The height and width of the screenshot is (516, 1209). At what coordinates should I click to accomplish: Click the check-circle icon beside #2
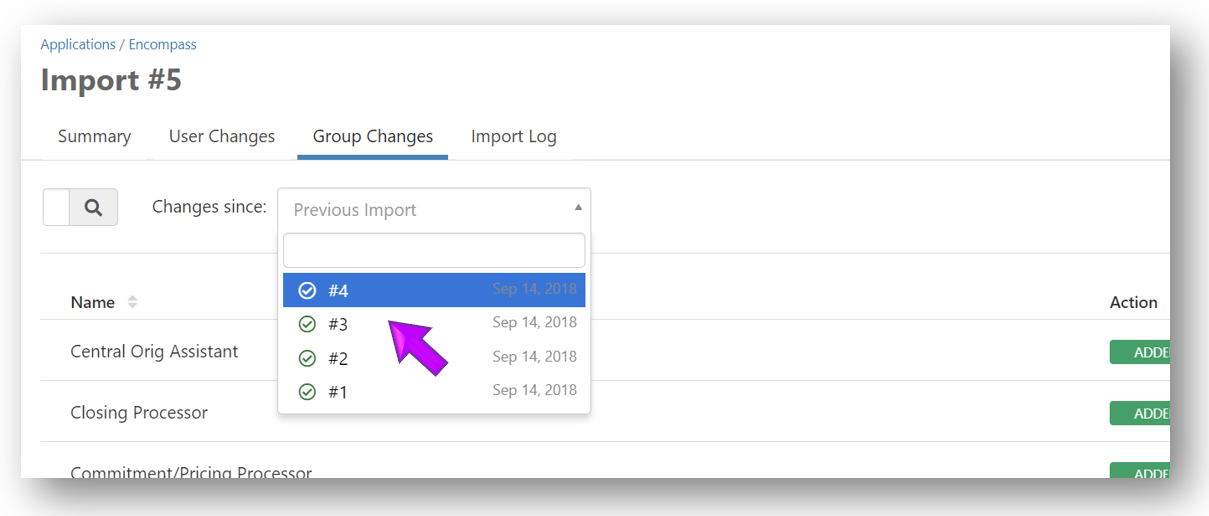tap(307, 358)
